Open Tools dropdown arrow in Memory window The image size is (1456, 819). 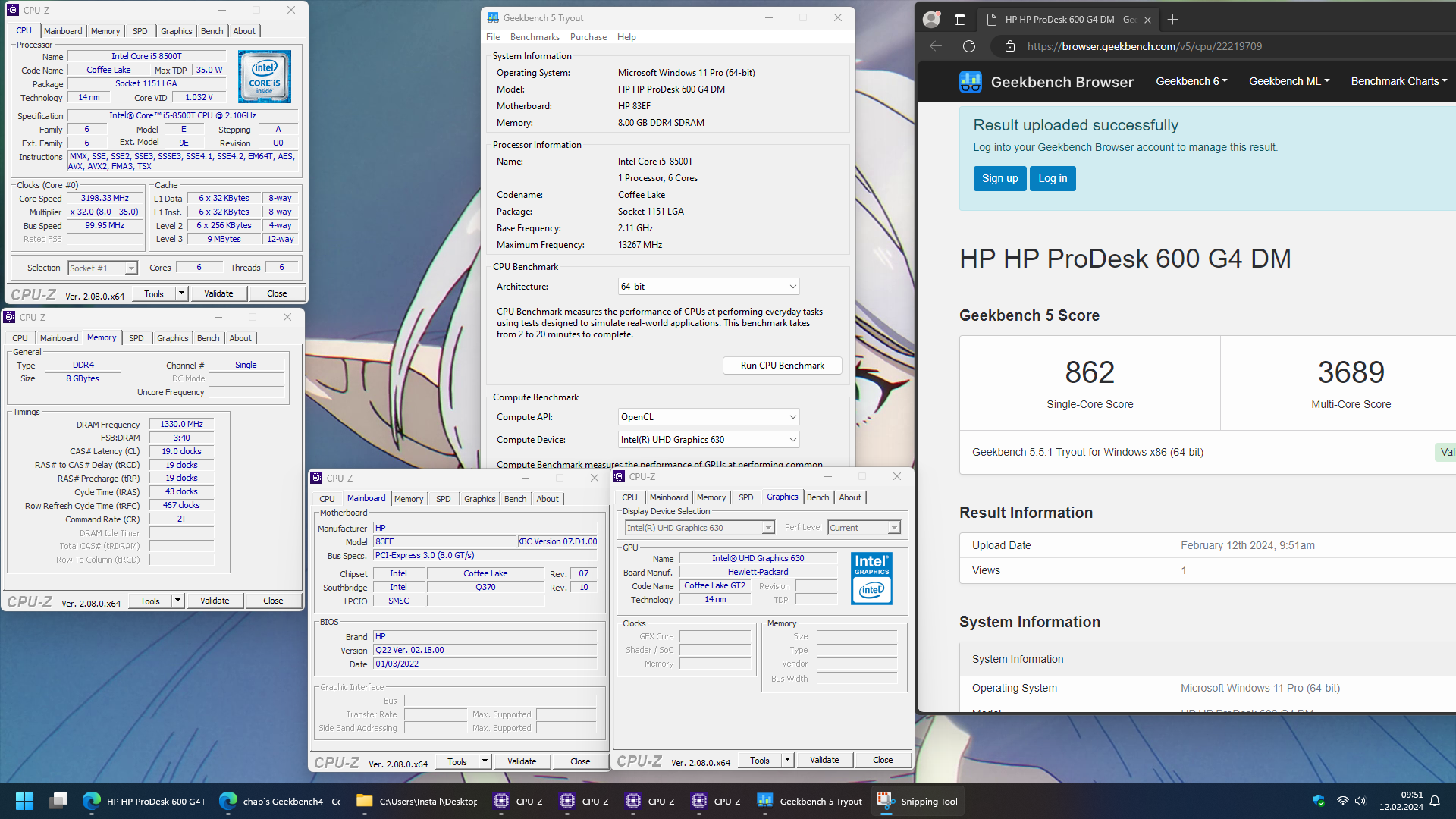(x=178, y=601)
